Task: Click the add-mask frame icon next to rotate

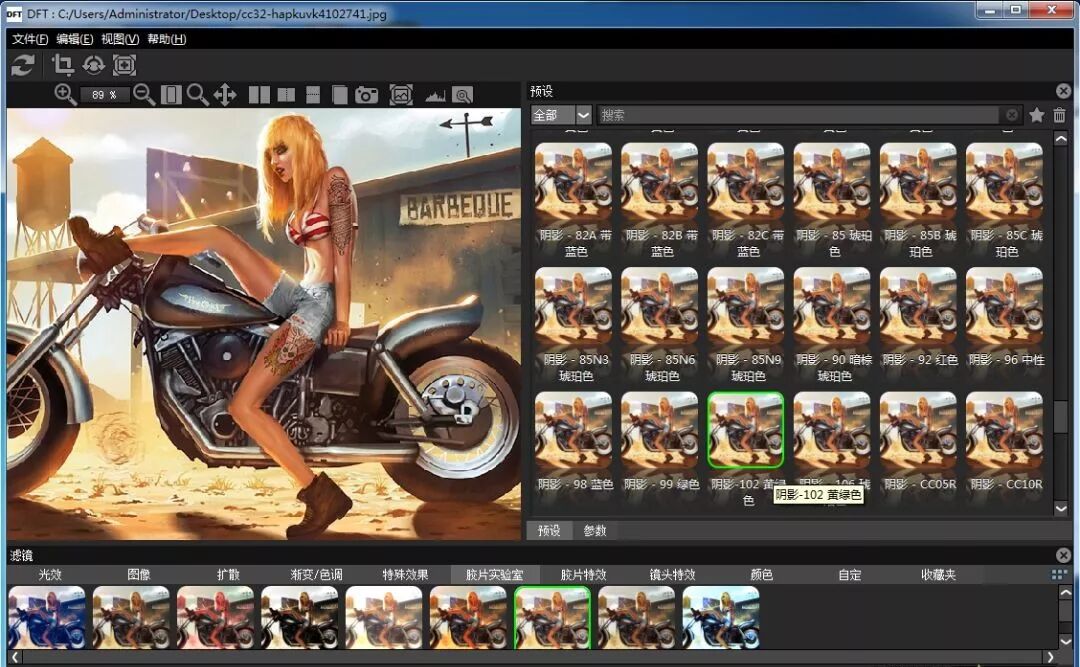Action: [124, 65]
